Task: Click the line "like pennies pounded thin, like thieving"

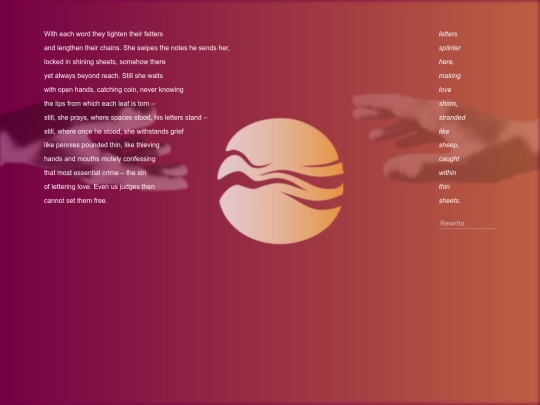Action: click(102, 145)
